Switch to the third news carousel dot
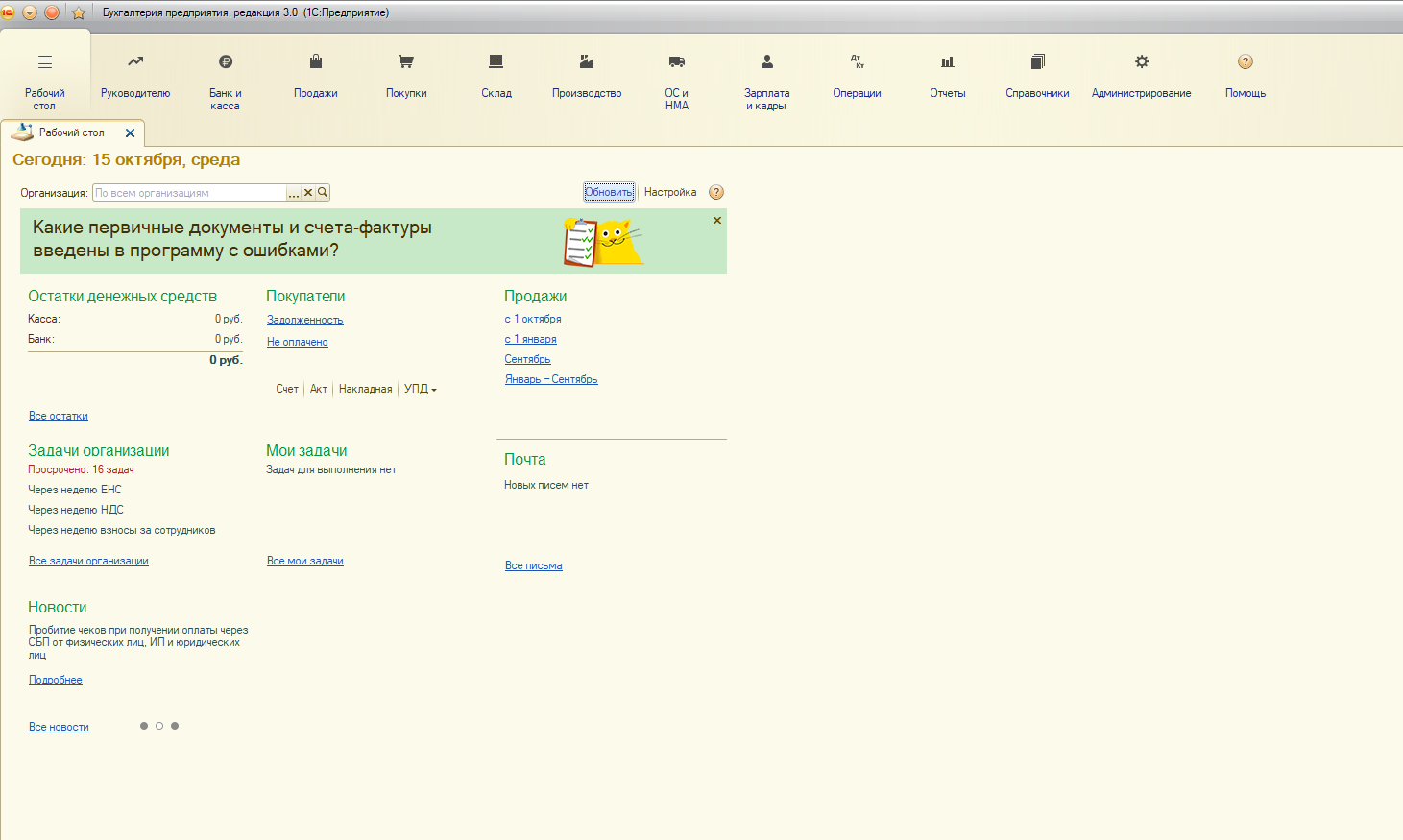Screen dimensions: 1403x840 pyautogui.click(x=175, y=726)
